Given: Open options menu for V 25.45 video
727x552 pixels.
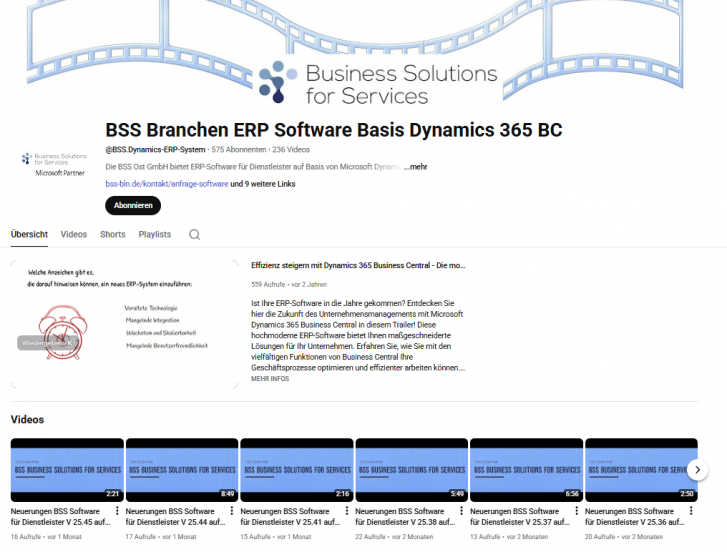Looking at the screenshot, I should 117,511.
